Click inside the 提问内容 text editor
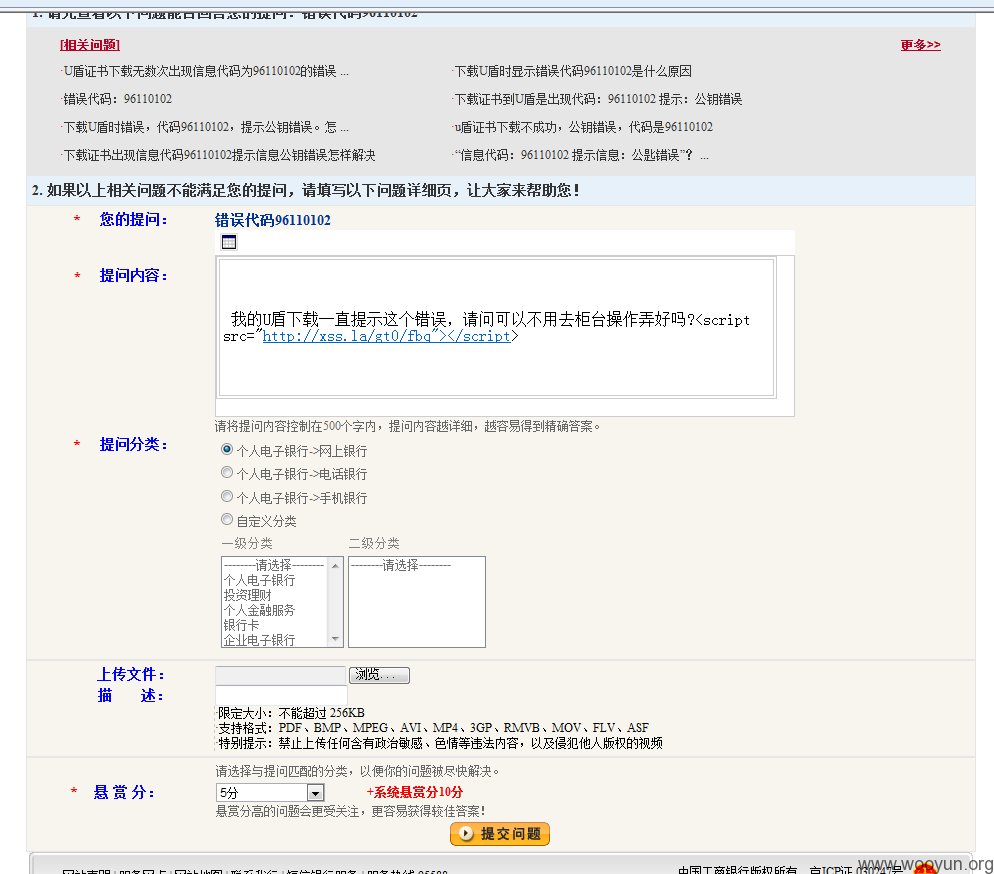The height and width of the screenshot is (874, 994). 496,328
